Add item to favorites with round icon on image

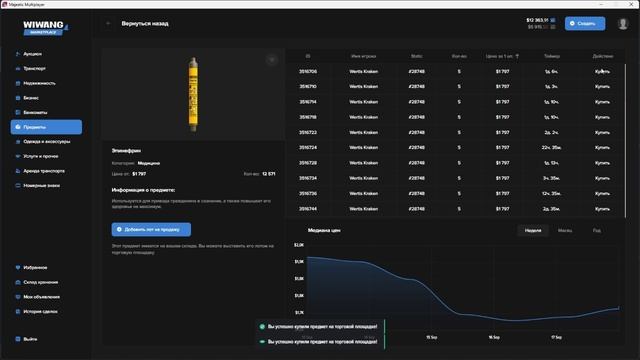271,60
